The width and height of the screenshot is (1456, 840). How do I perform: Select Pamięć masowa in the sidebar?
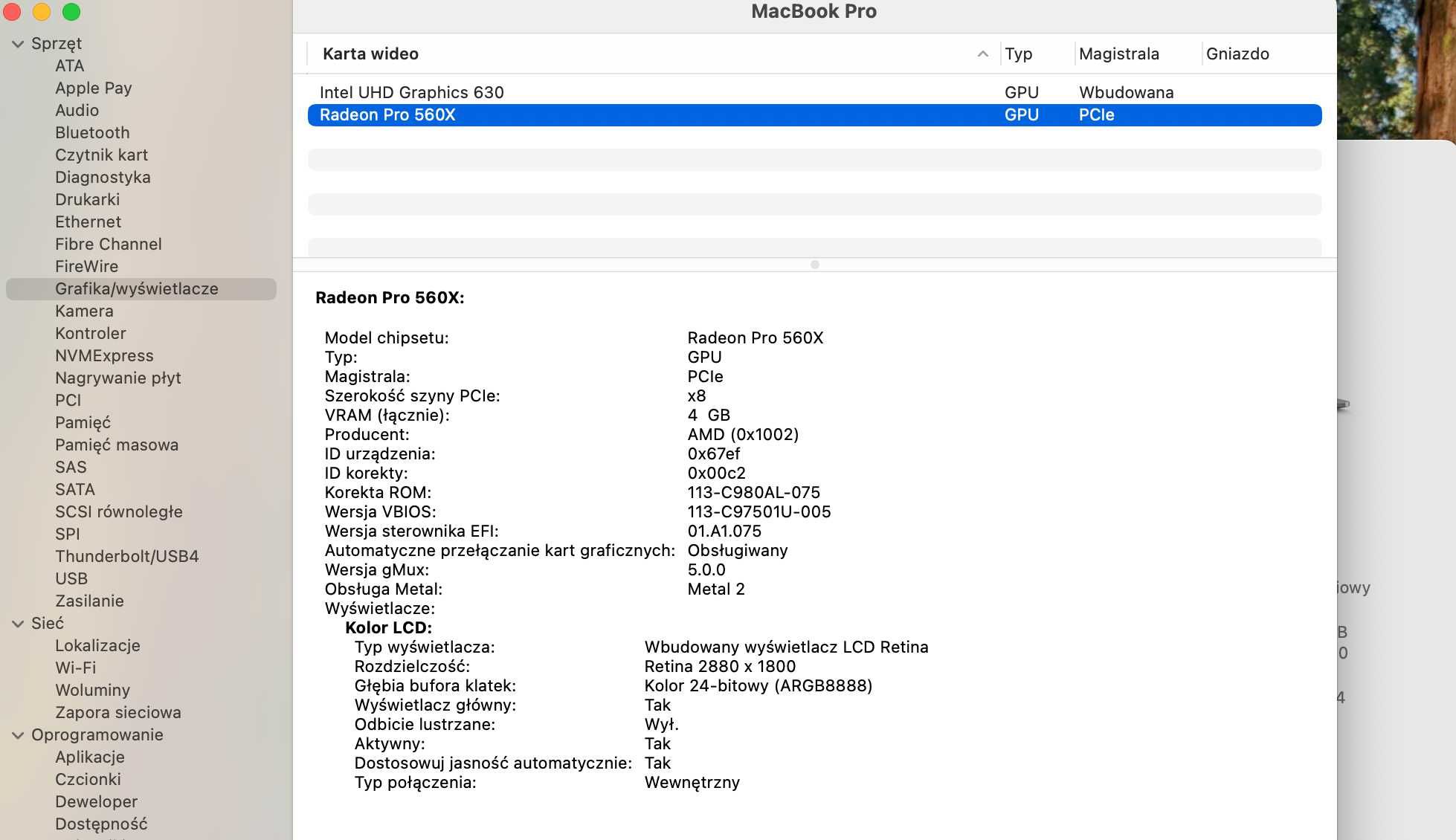116,445
